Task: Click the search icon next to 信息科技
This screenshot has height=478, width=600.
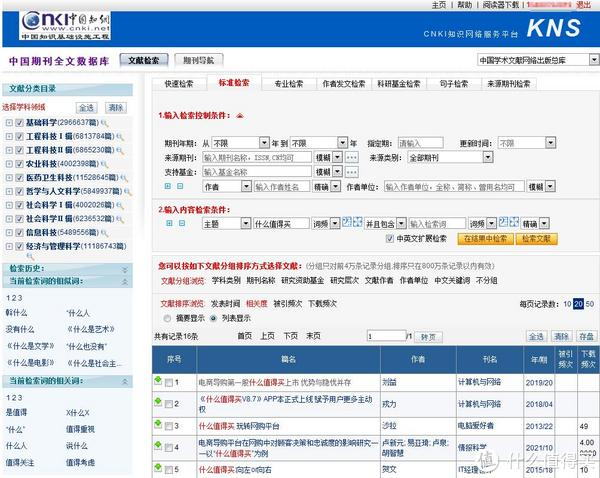Action: coord(104,233)
